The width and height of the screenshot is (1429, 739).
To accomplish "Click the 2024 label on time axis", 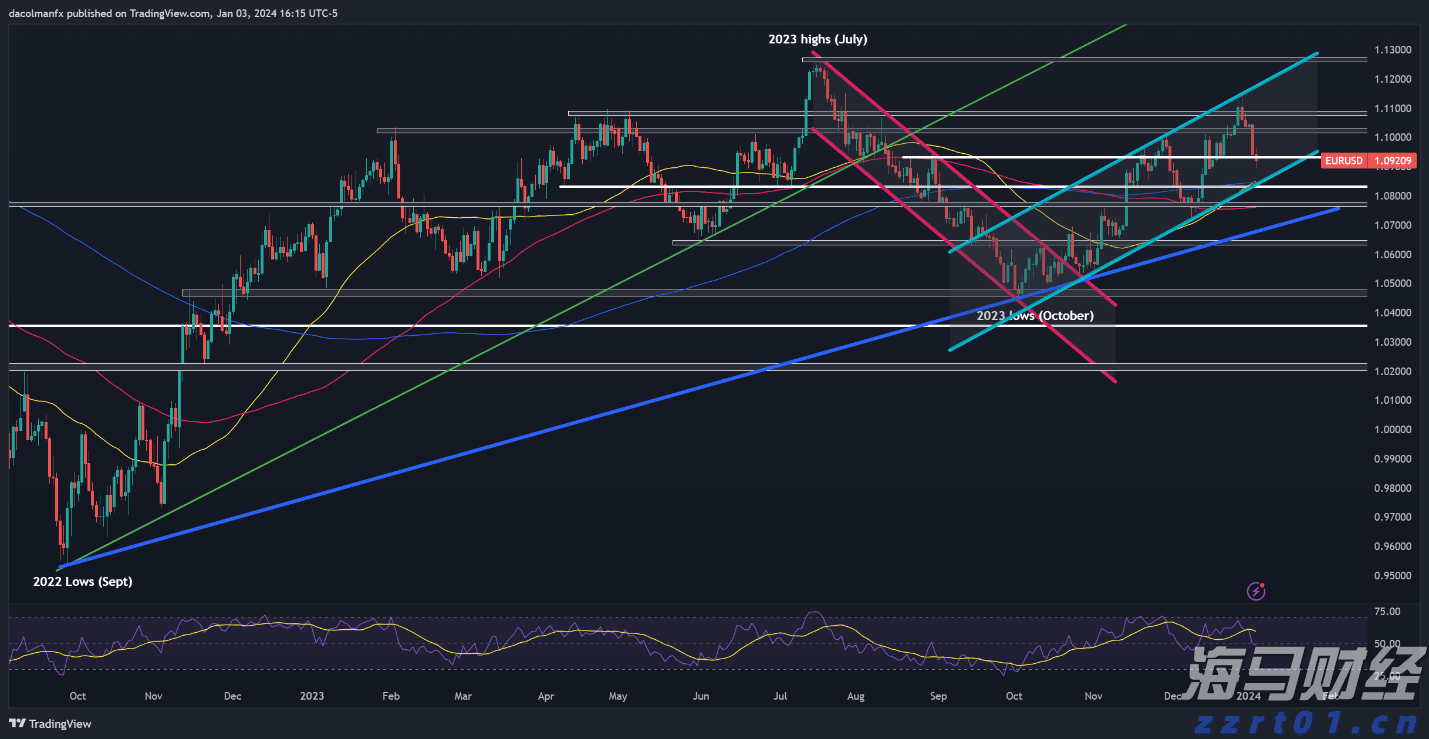I will click(x=1248, y=695).
